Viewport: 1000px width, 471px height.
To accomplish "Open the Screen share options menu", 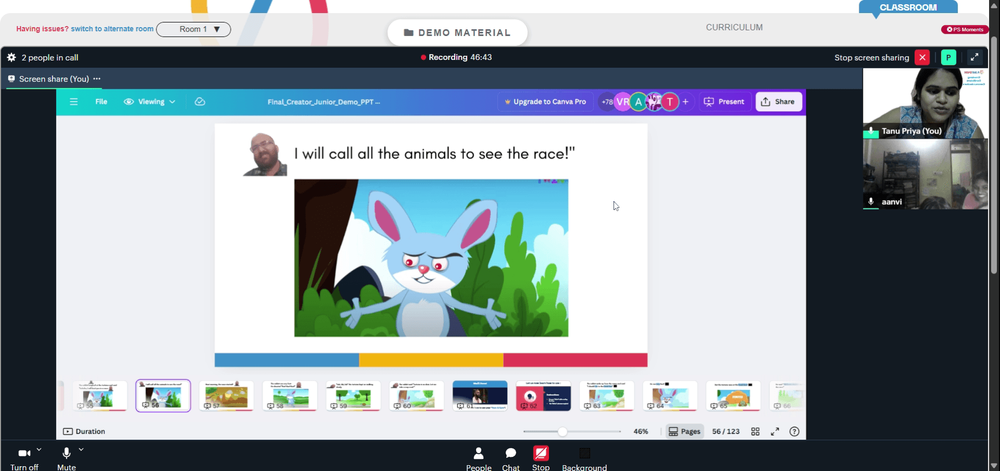I will click(97, 79).
